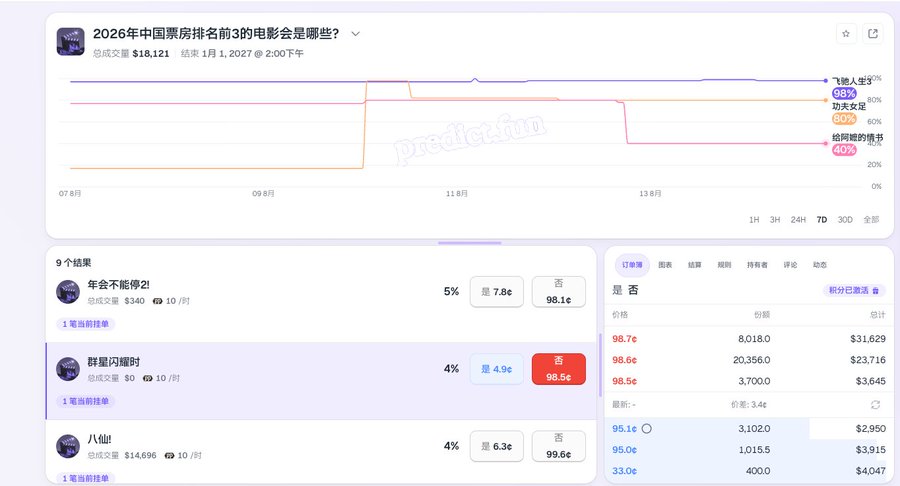Viewport: 900px width, 486px height.
Task: Click the market clapperboard icon beside the title
Action: click(71, 41)
